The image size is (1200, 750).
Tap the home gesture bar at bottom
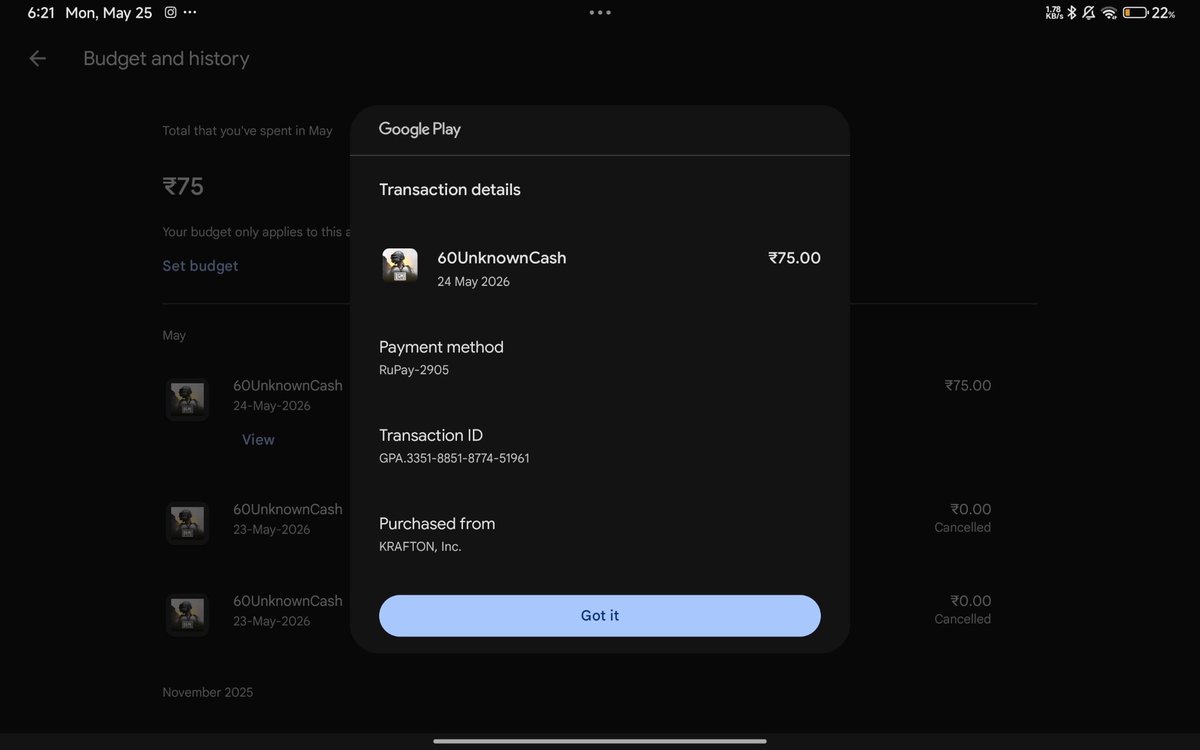pyautogui.click(x=600, y=741)
